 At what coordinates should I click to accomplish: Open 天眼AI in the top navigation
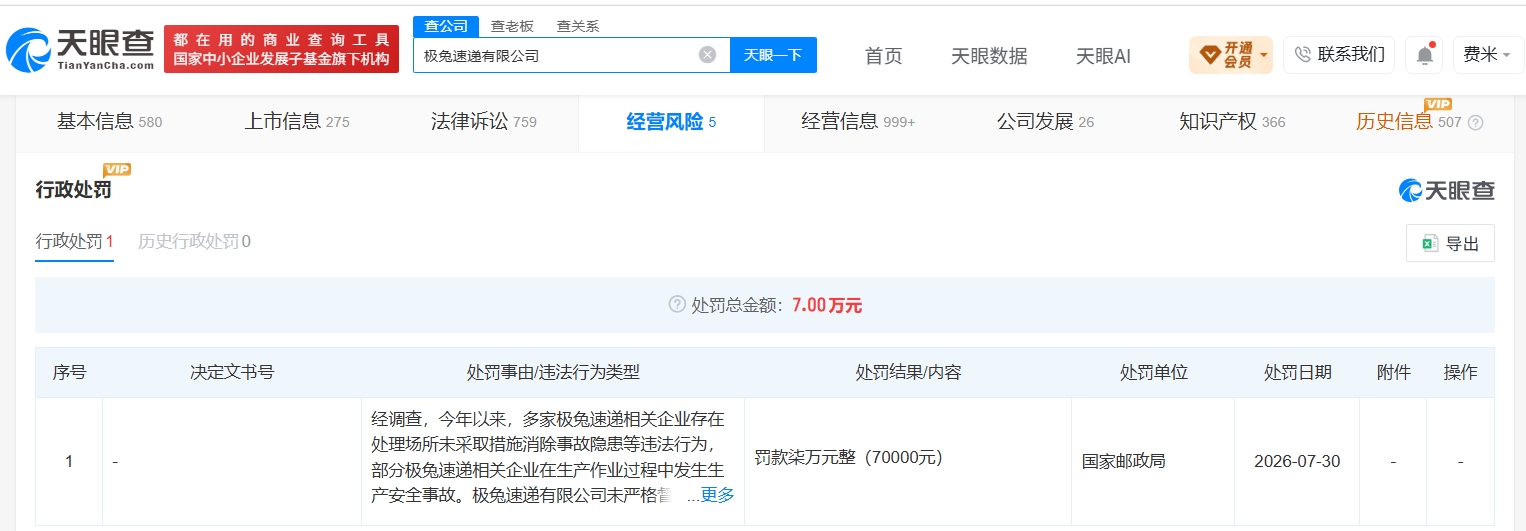[x=1103, y=56]
